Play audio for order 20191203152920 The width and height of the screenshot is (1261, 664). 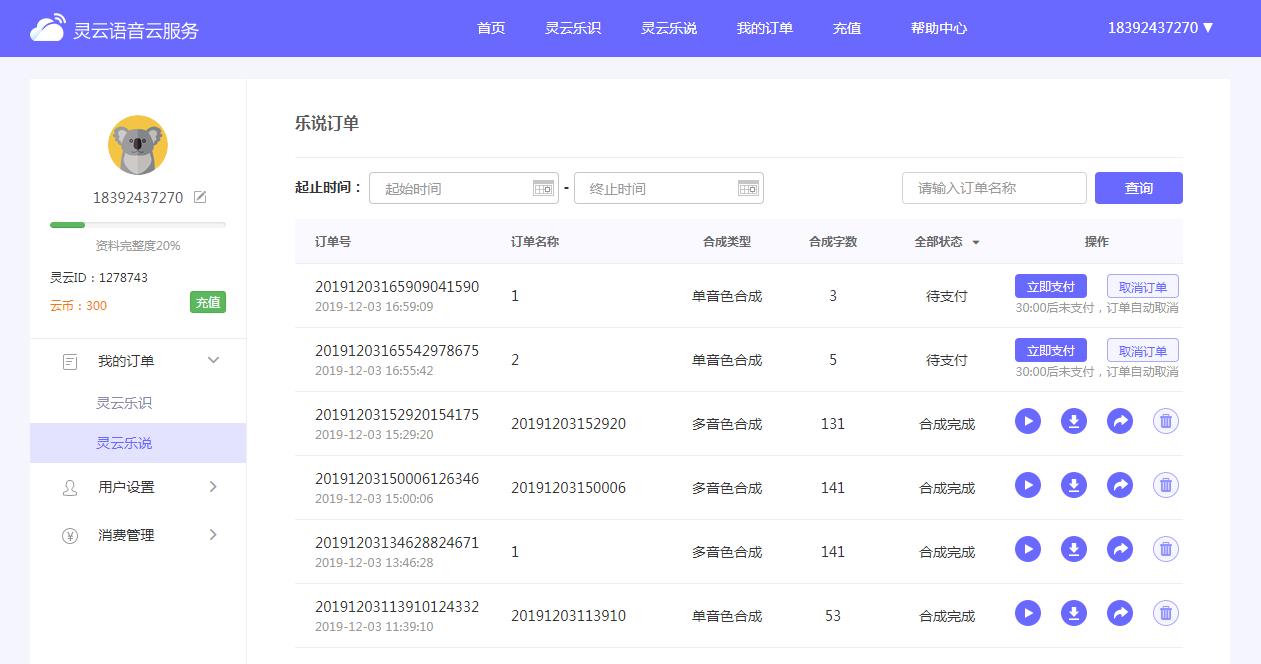click(1027, 422)
